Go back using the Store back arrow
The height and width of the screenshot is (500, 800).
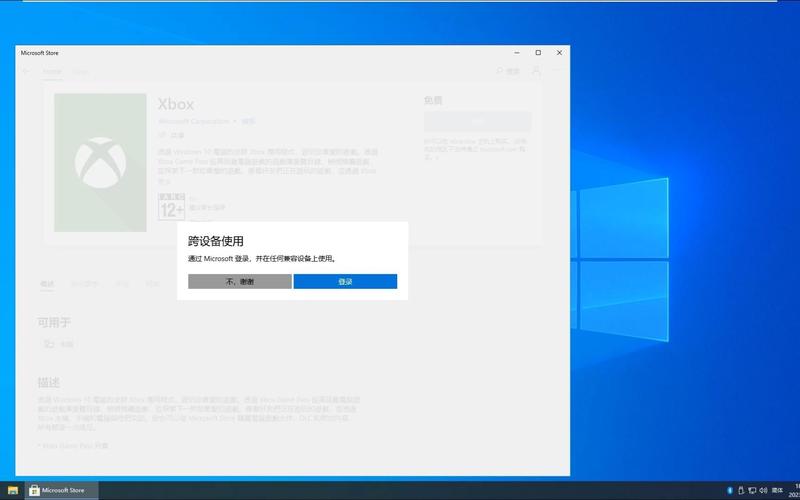[26, 71]
